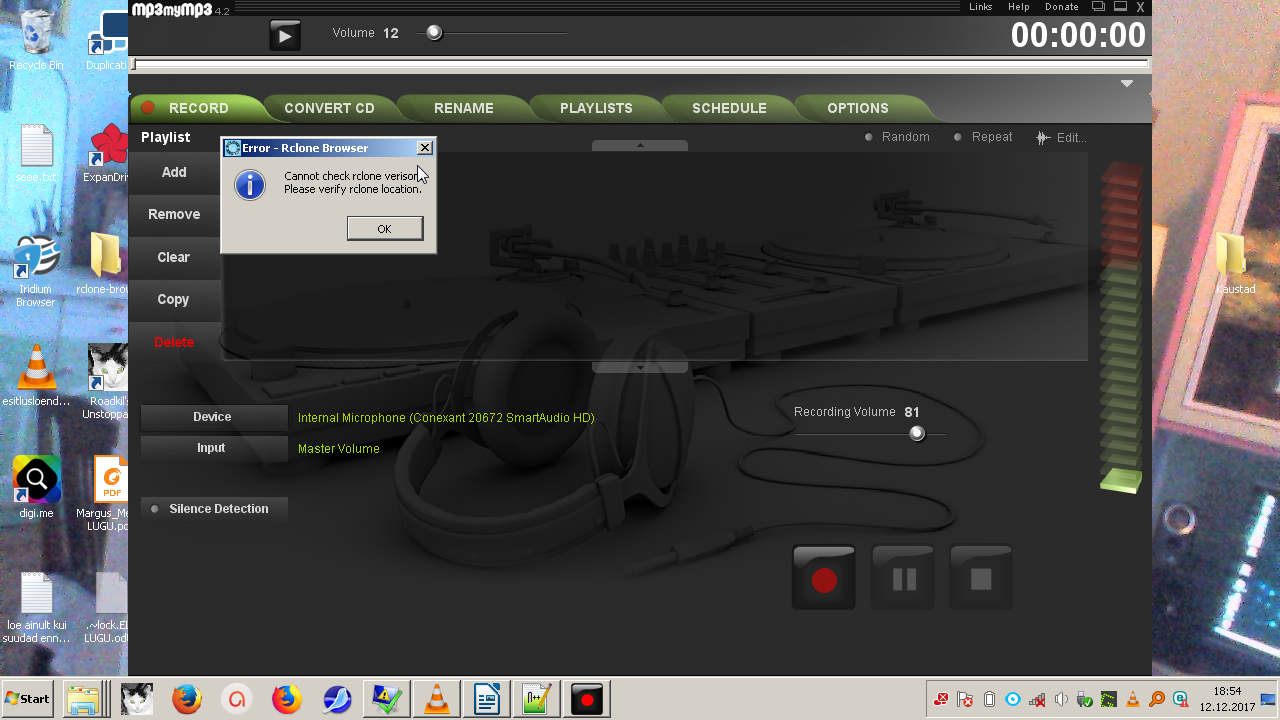Viewport: 1280px width, 720px height.
Task: Open the red 'a' circle taskbar app
Action: click(237, 699)
